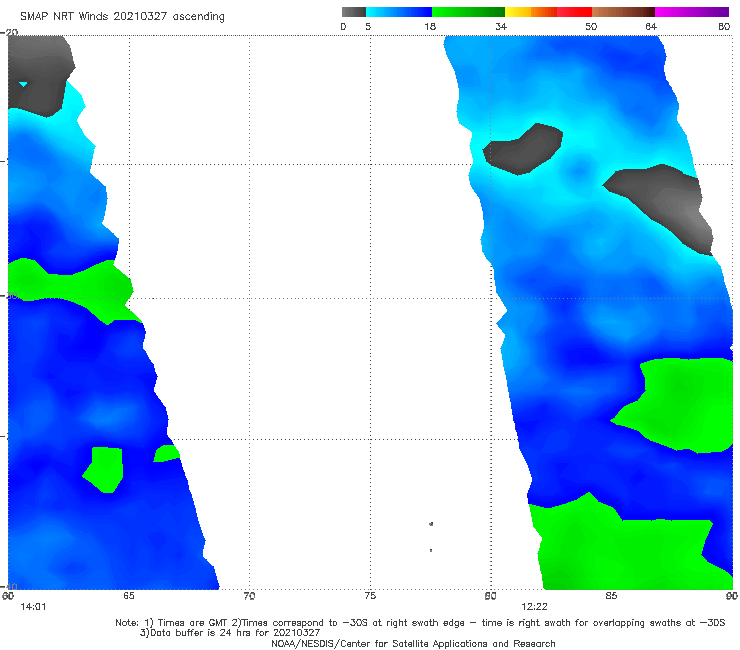Click the green 18-34 segment of the color bar
This screenshot has width=740, height=650.
tap(469, 12)
